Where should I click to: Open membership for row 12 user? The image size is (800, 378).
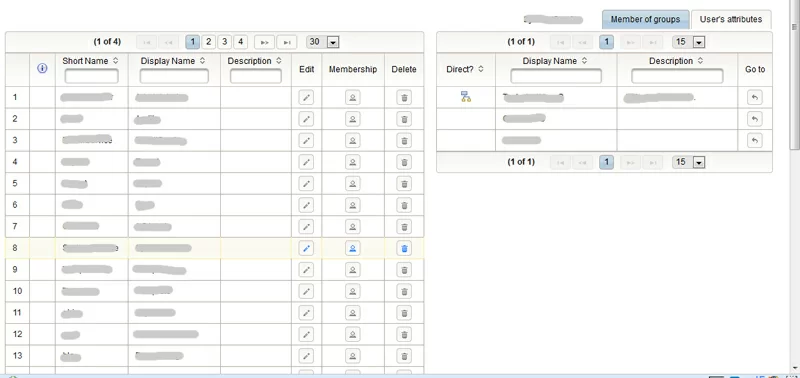(353, 335)
